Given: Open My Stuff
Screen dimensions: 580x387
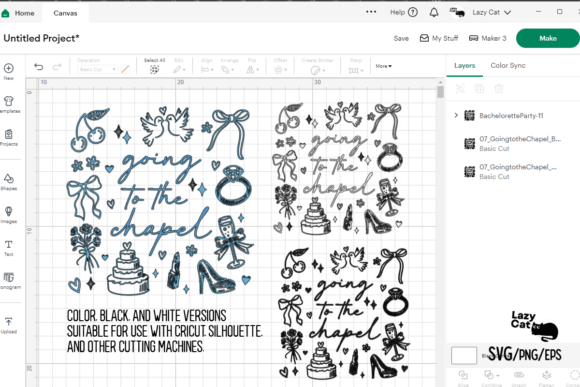Looking at the screenshot, I should point(439,38).
